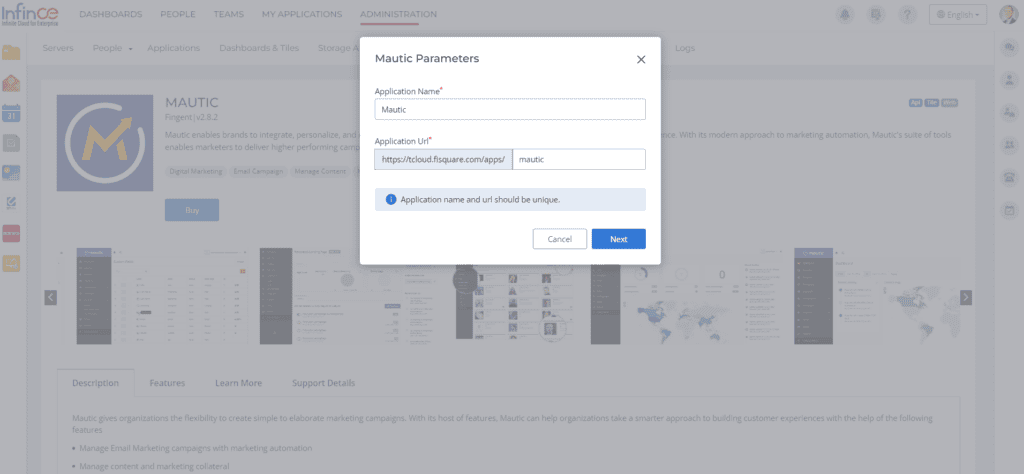This screenshot has width=1024, height=474.
Task: Open the Servers admin tab
Action: click(x=58, y=48)
